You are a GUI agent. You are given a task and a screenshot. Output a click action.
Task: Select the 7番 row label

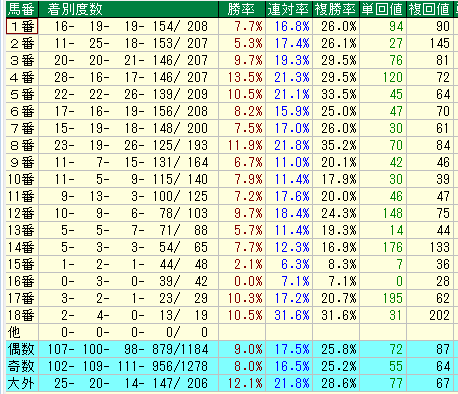coord(22,128)
